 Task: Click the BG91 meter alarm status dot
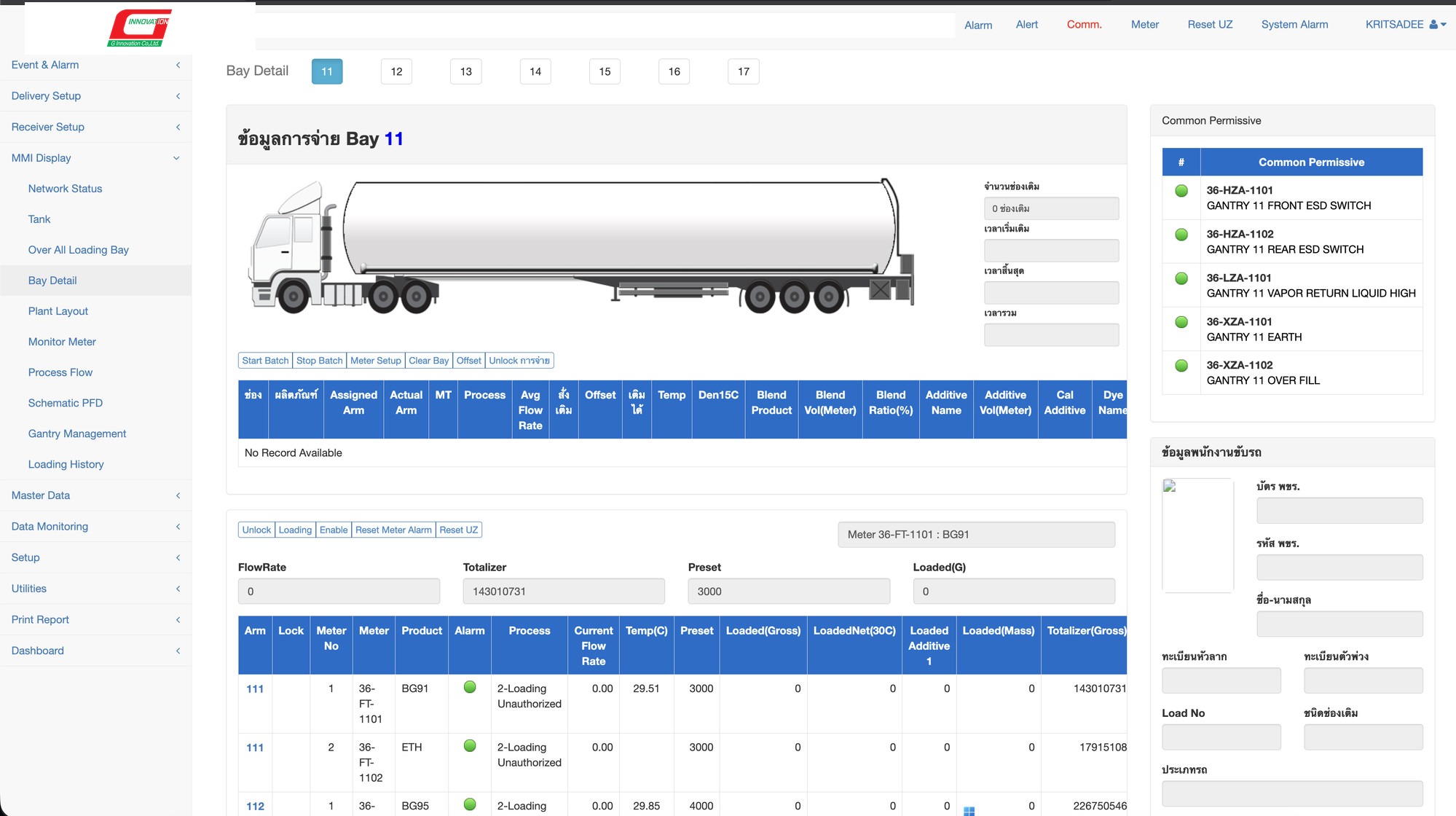(470, 687)
